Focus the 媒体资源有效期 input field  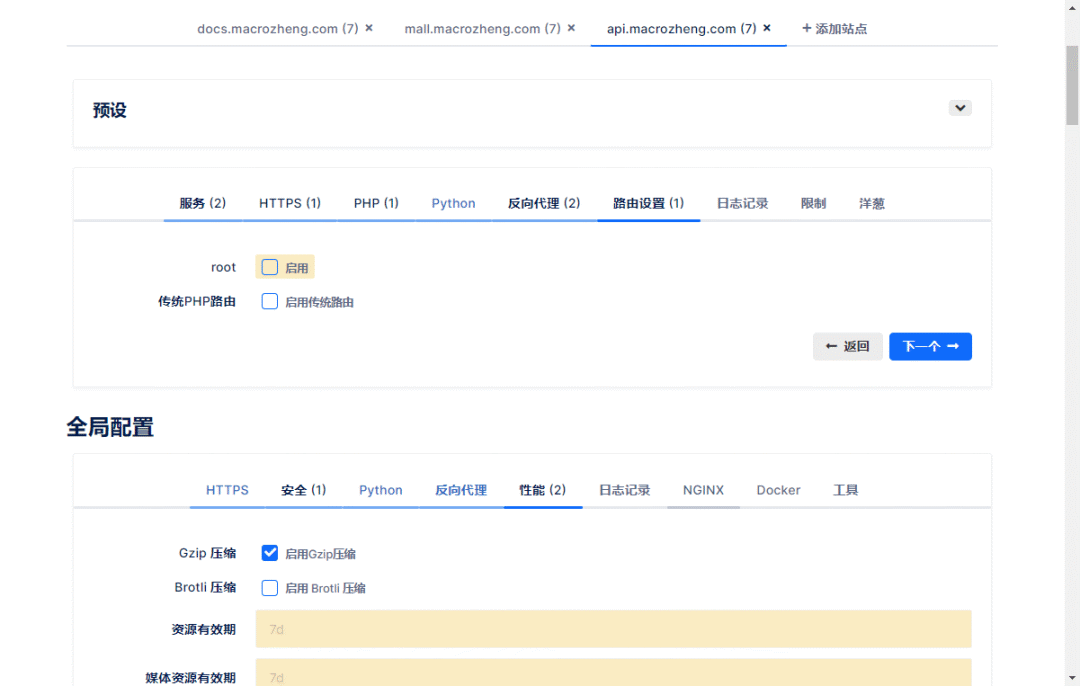tap(613, 672)
